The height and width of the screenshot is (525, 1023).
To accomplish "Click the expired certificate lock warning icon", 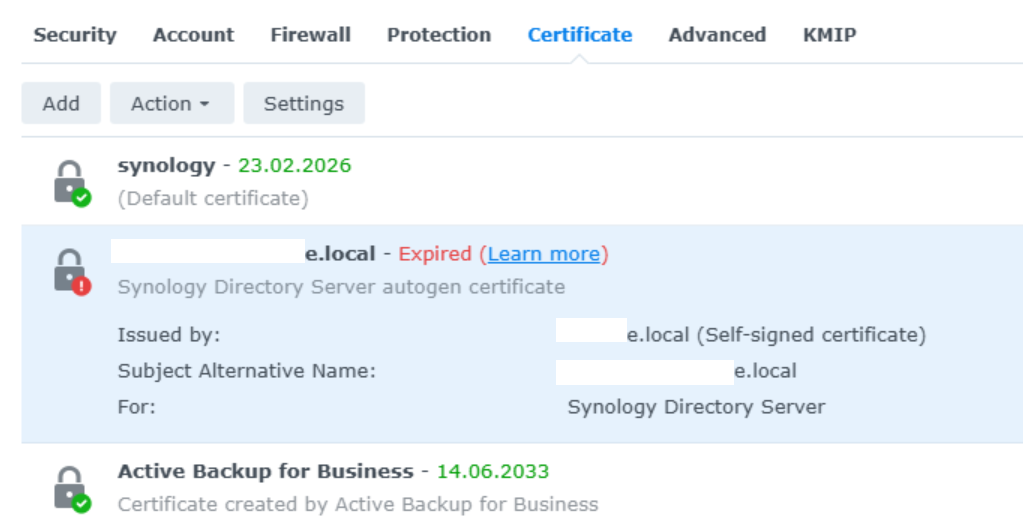I will [70, 271].
